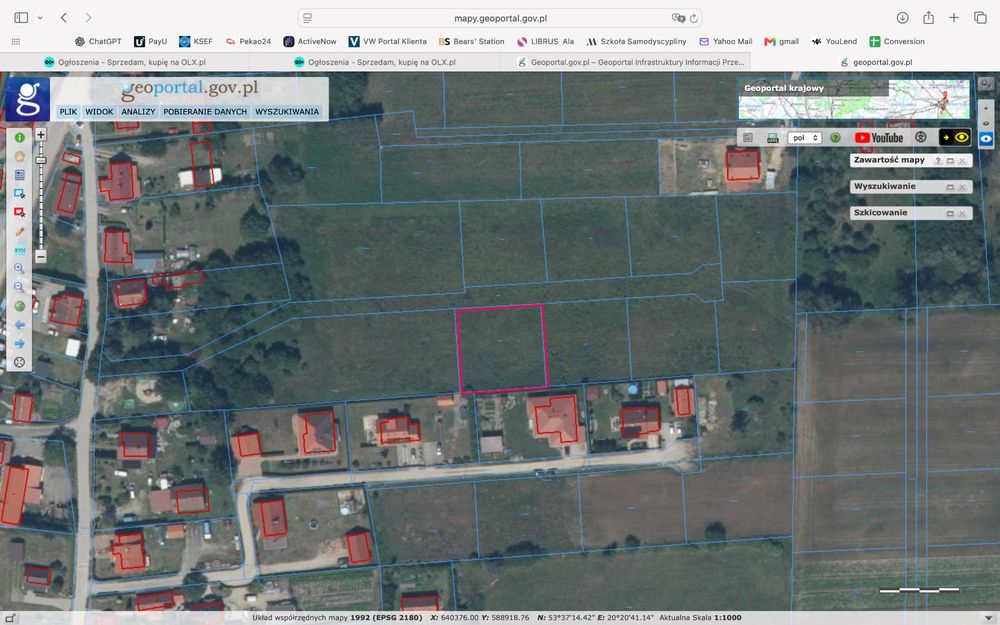Image resolution: width=1000 pixels, height=625 pixels.
Task: Open the ANALIZY menu
Action: pos(138,112)
